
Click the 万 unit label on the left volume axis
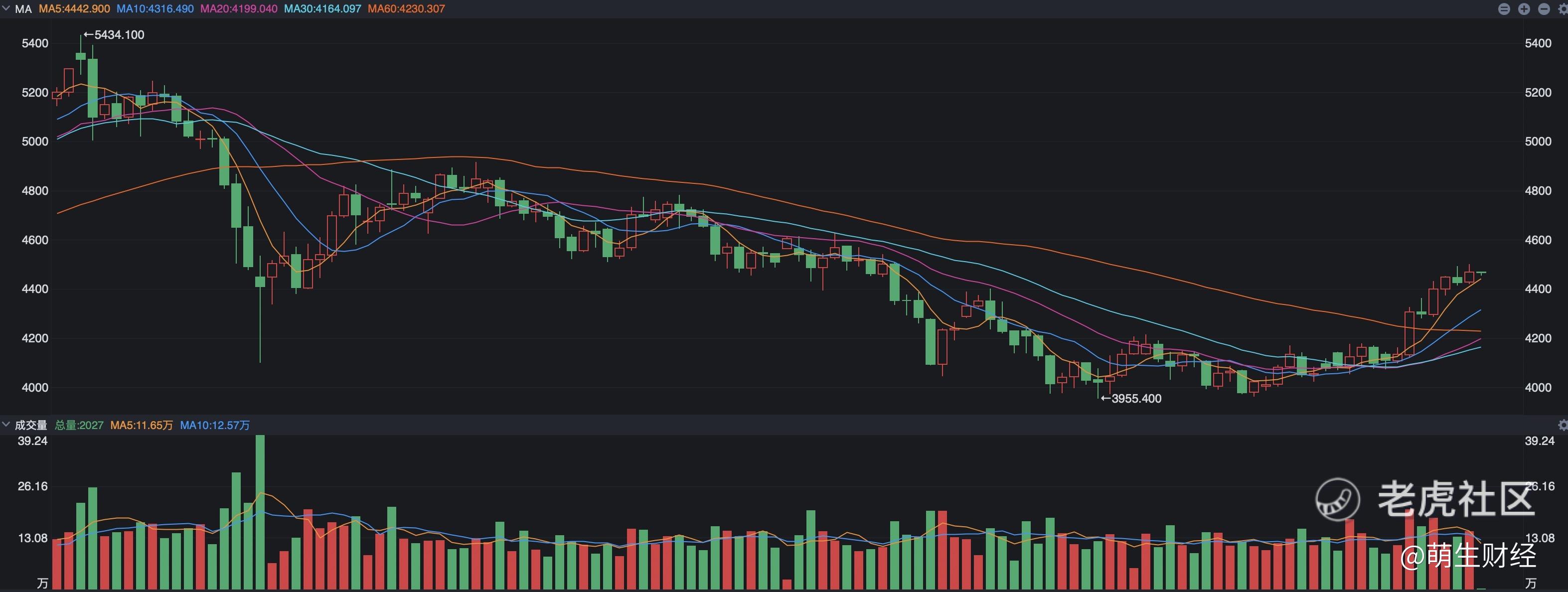pos(42,583)
